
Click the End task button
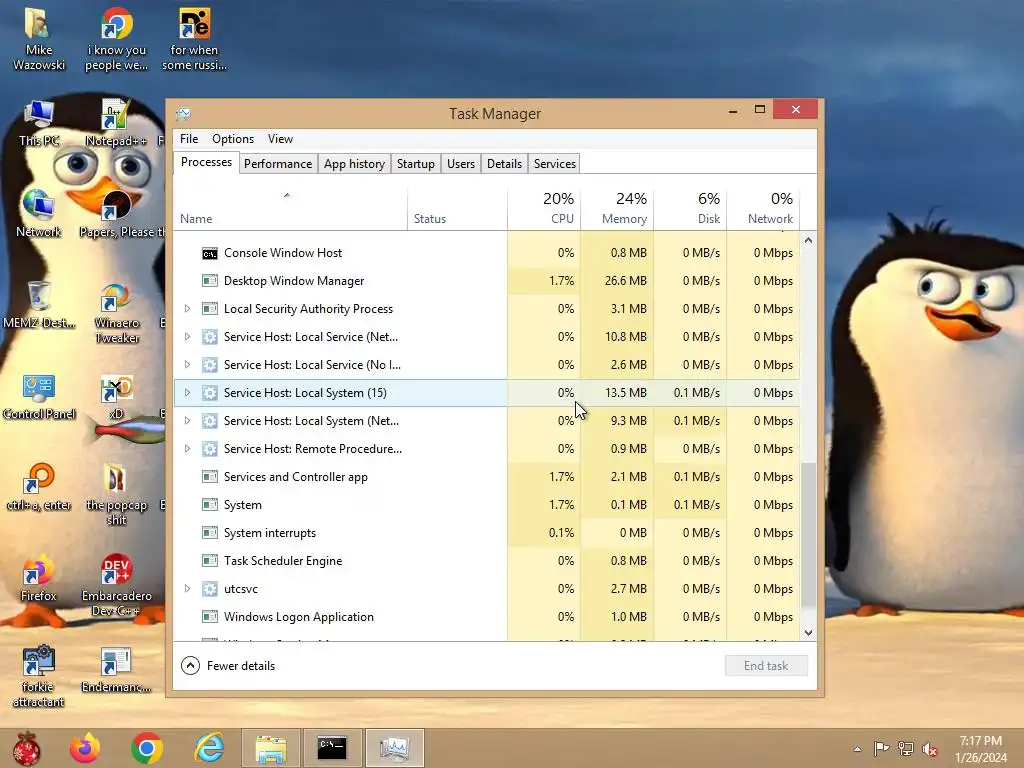click(766, 665)
